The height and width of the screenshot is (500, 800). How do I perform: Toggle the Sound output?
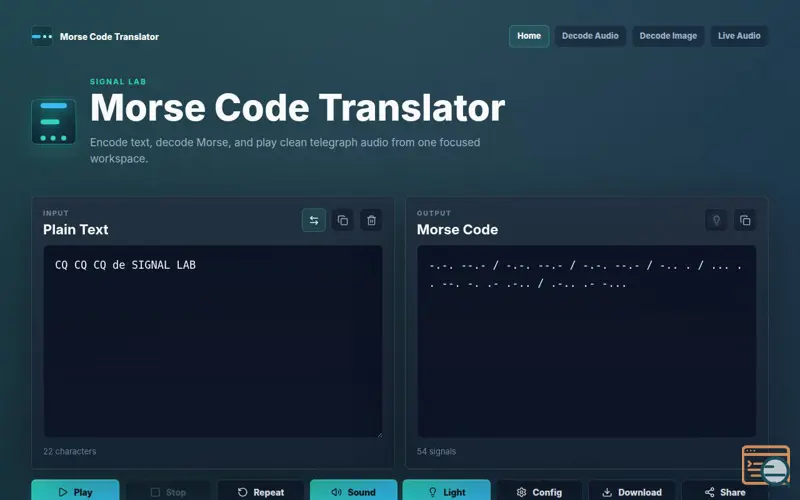(354, 491)
